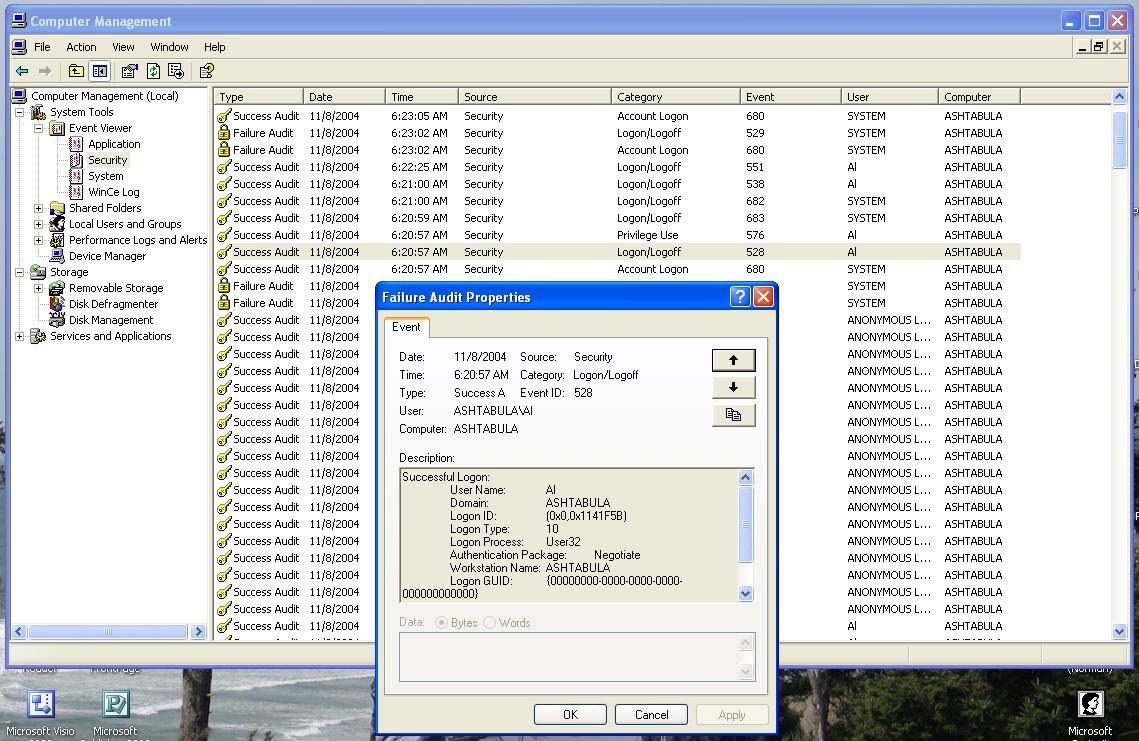
Task: Collapse the System Tools node
Action: (x=20, y=113)
